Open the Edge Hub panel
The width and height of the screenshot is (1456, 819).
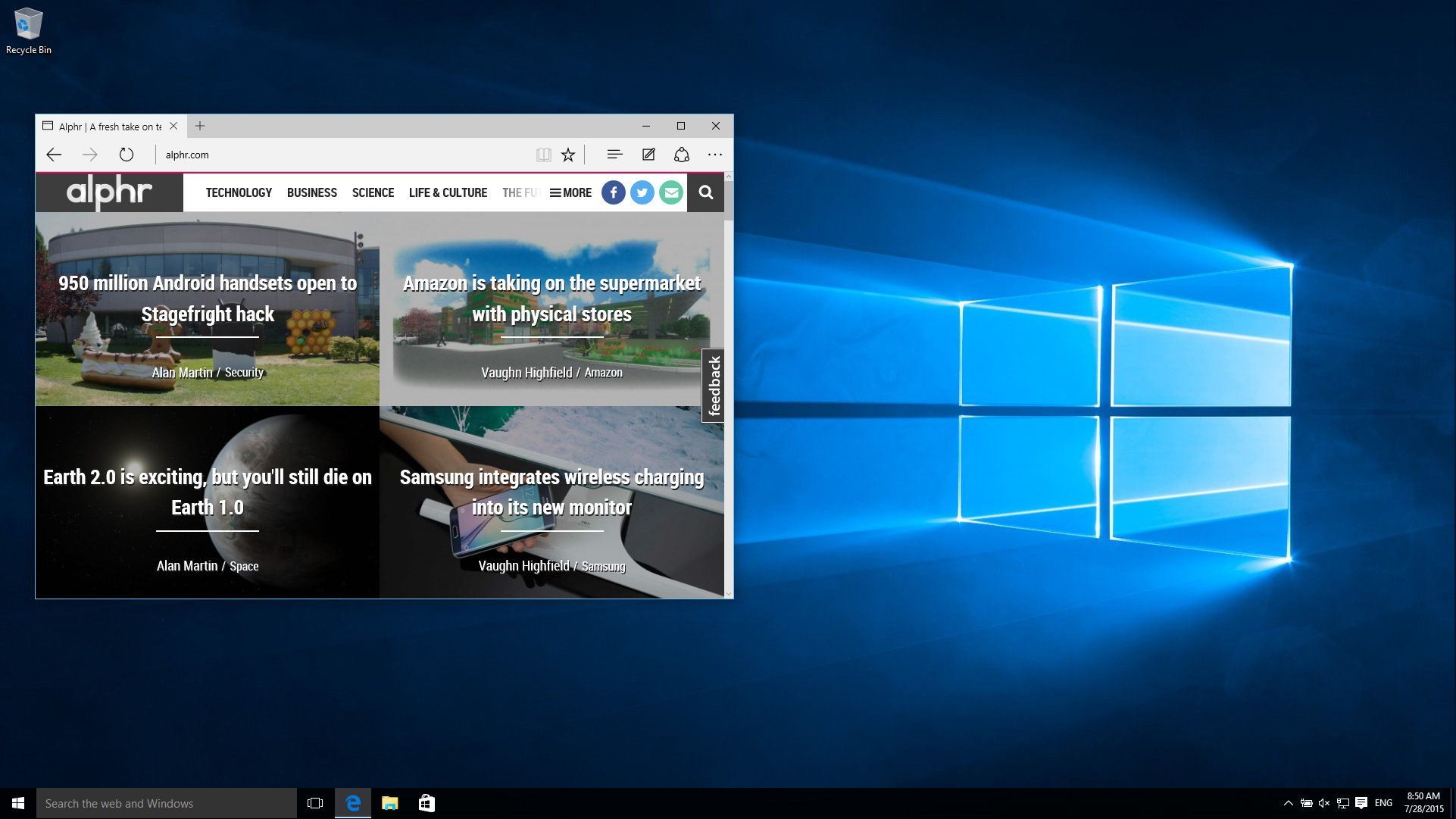(614, 155)
